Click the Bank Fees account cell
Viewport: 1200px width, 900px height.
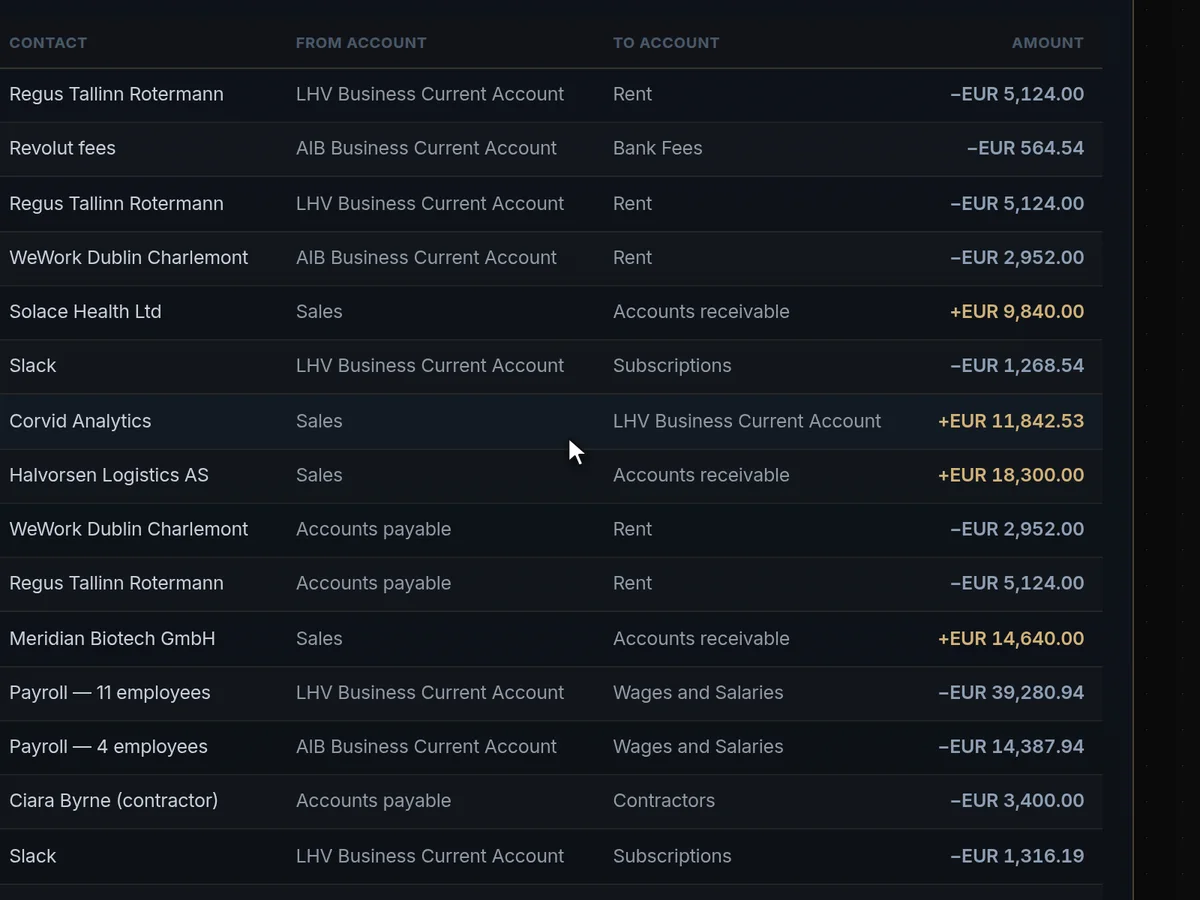click(657, 148)
